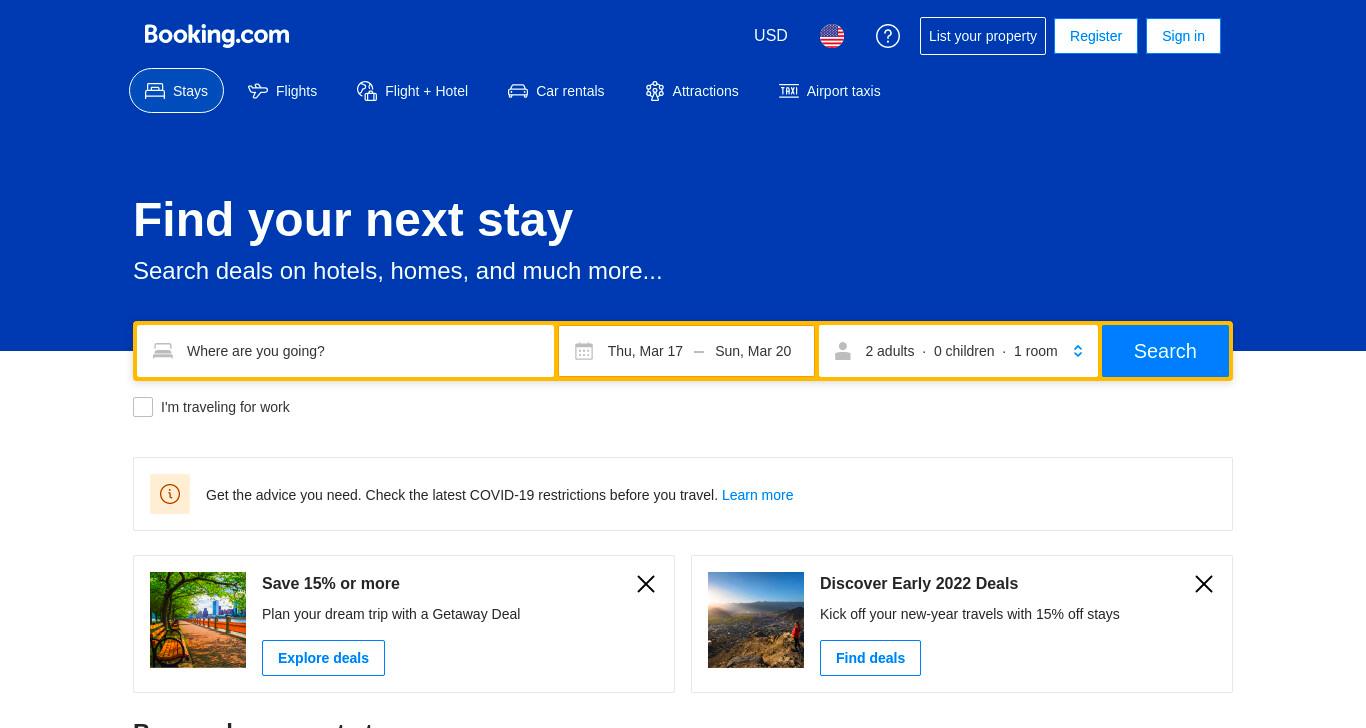
Task: Click the calendar icon in date field
Action: [x=584, y=351]
